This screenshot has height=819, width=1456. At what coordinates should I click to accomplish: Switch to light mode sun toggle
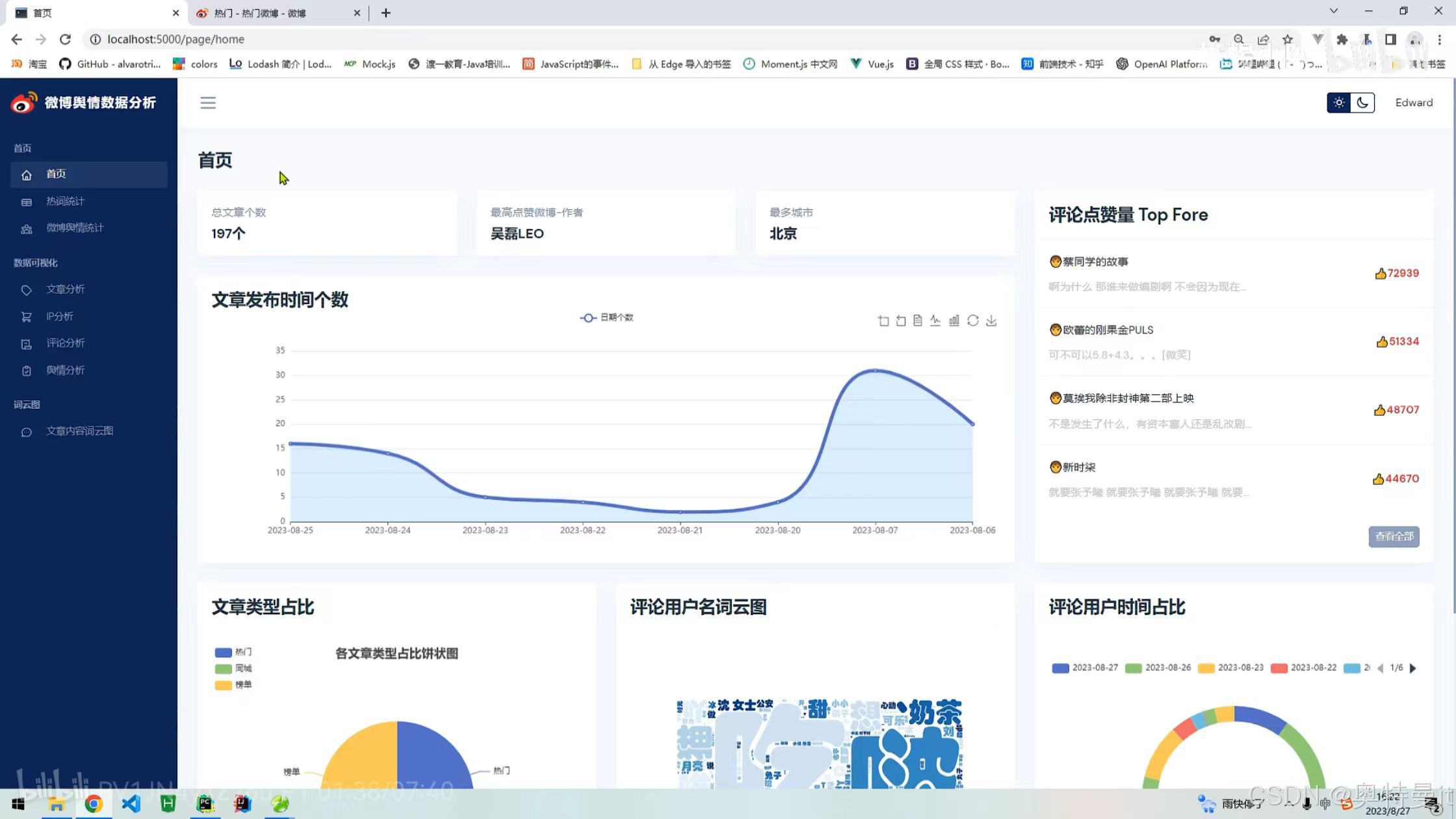[x=1338, y=103]
